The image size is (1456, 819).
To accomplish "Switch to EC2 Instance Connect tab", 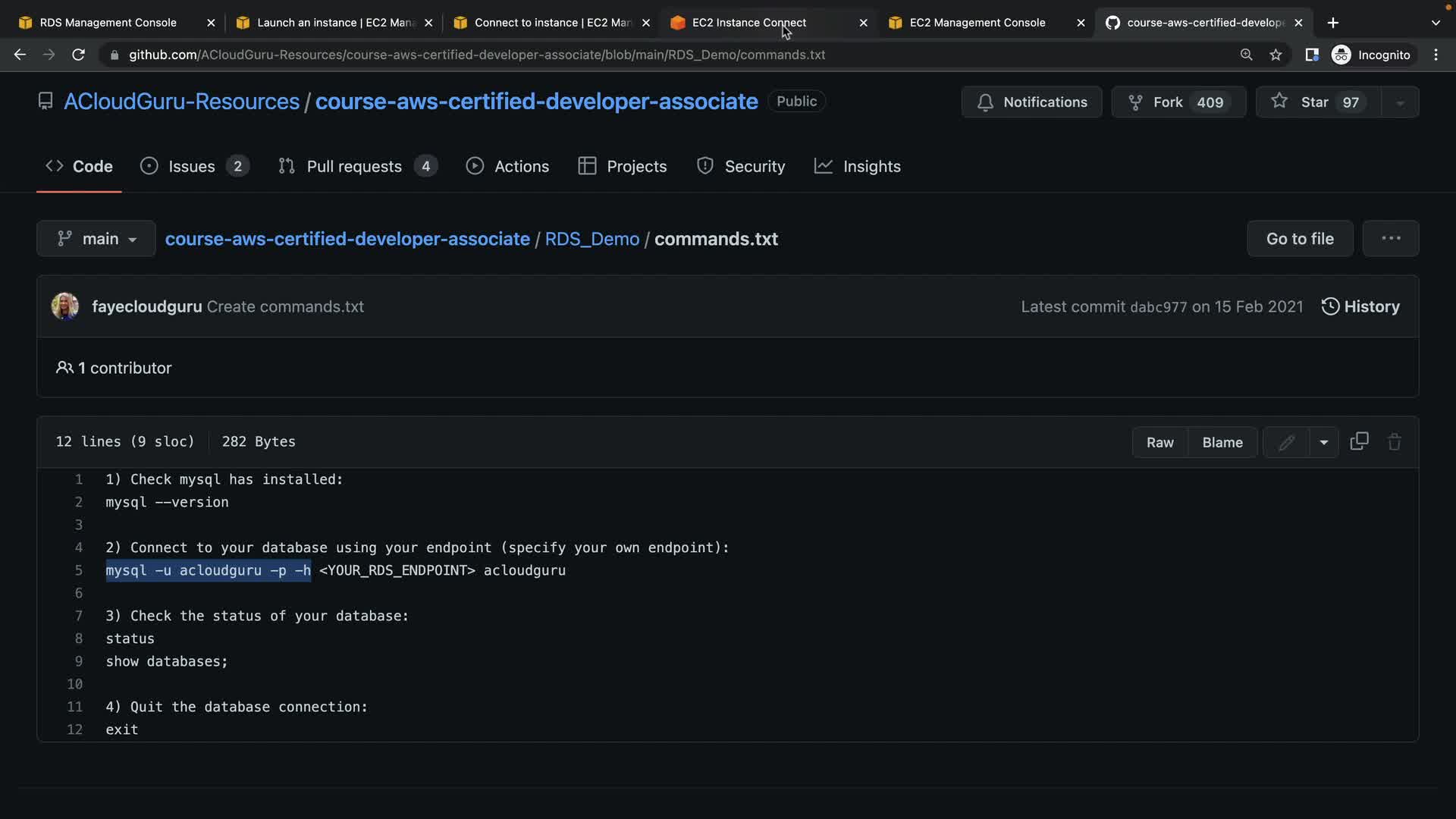I will pyautogui.click(x=748, y=23).
